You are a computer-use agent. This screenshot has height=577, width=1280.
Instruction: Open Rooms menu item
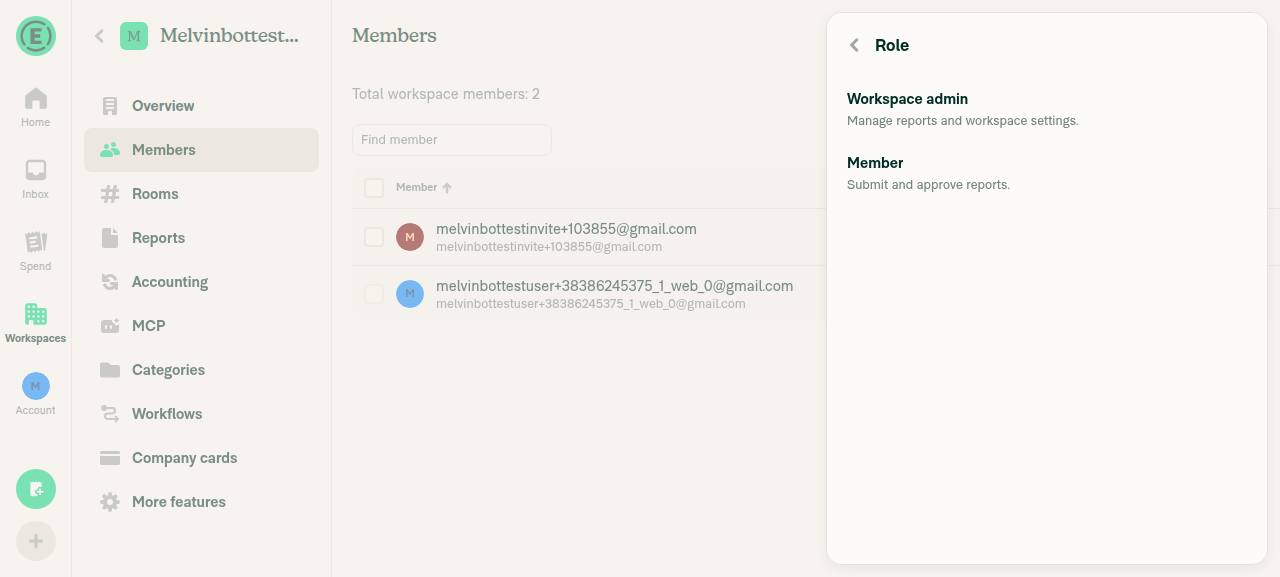(x=201, y=194)
